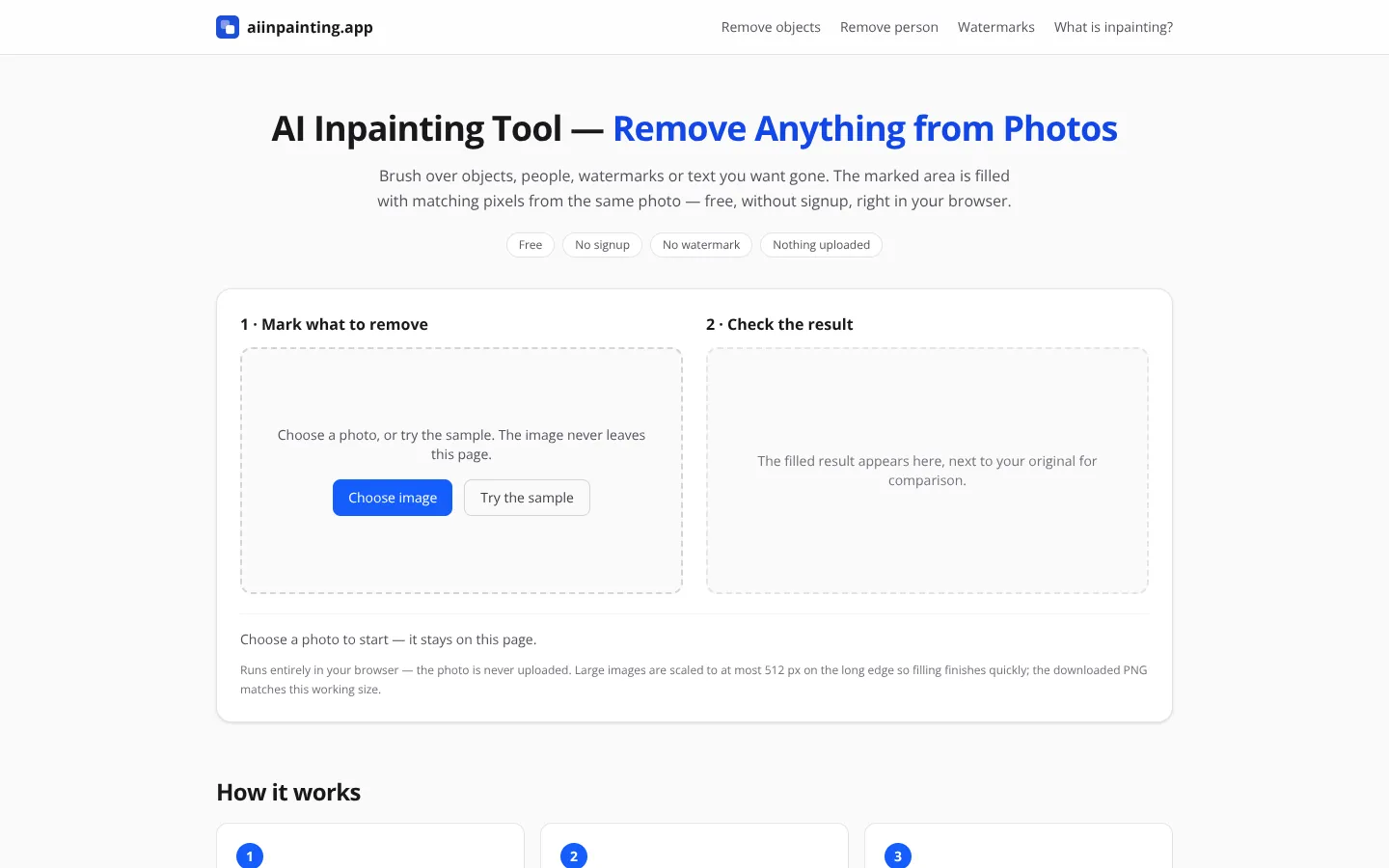This screenshot has height=868, width=1389.
Task: Select the Watermarks navigation item
Action: (996, 27)
